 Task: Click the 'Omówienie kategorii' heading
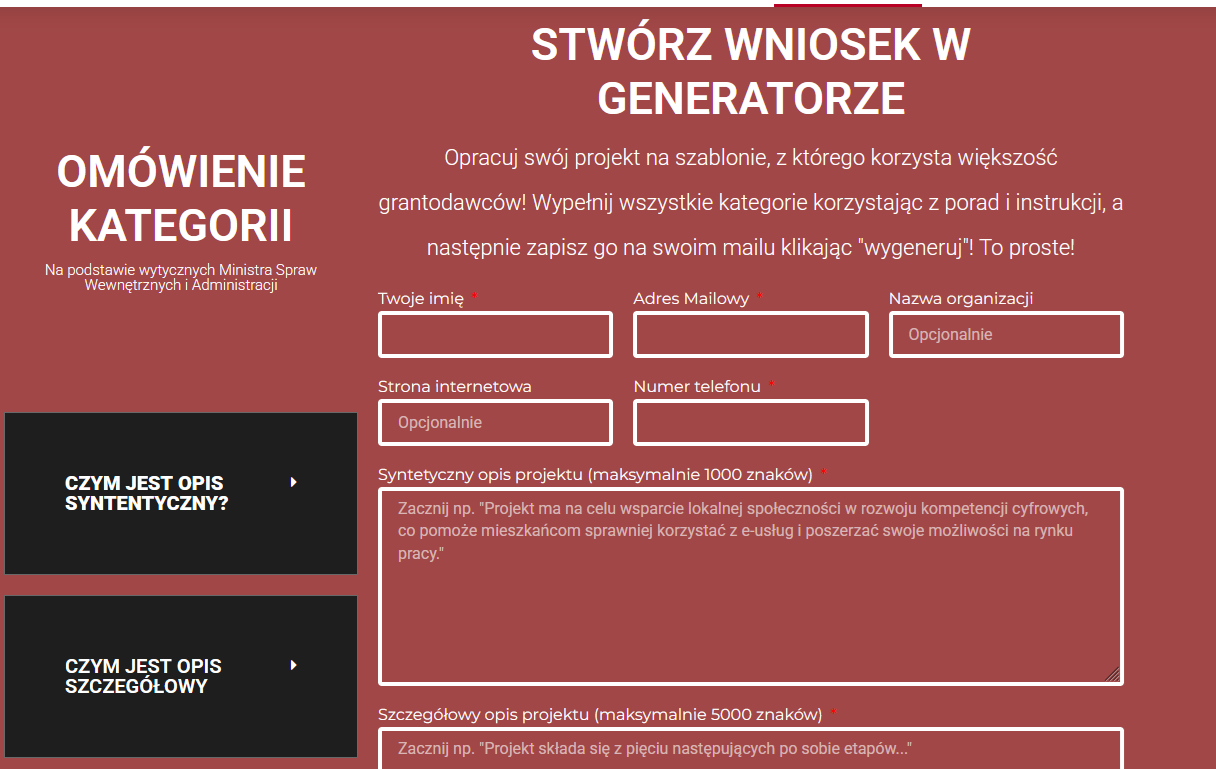point(181,198)
